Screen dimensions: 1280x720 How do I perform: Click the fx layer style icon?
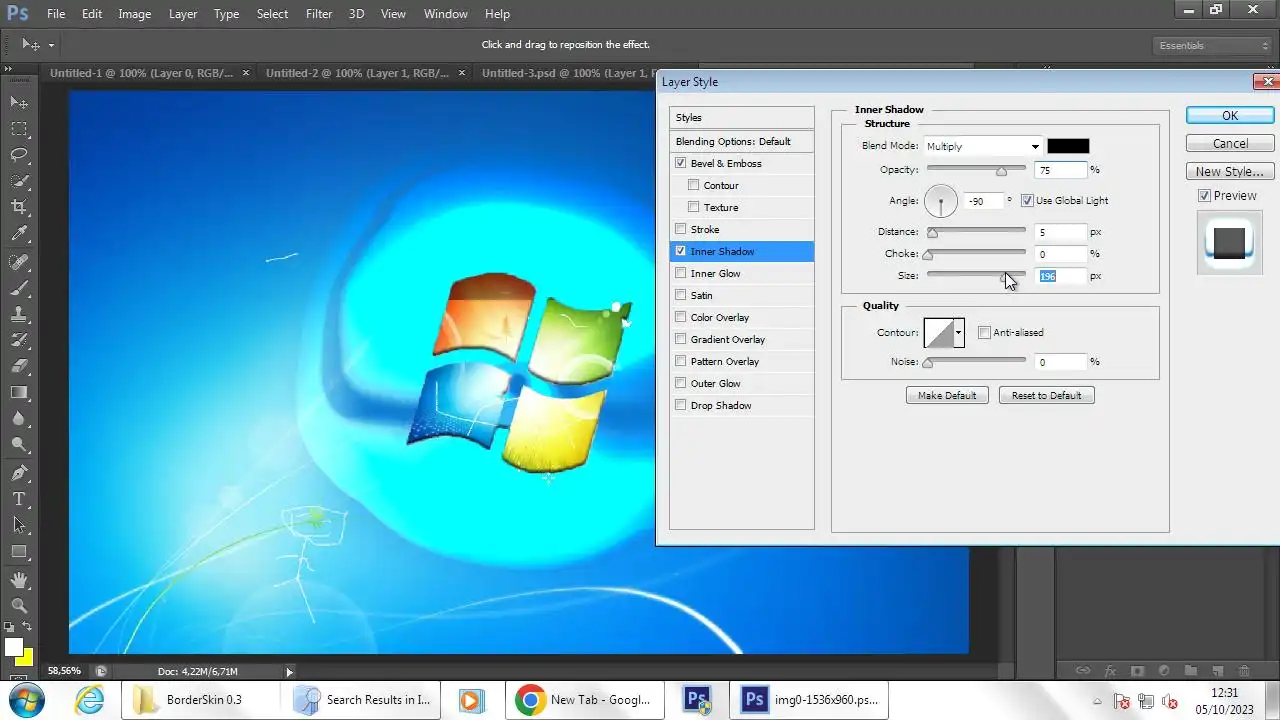pos(1110,671)
